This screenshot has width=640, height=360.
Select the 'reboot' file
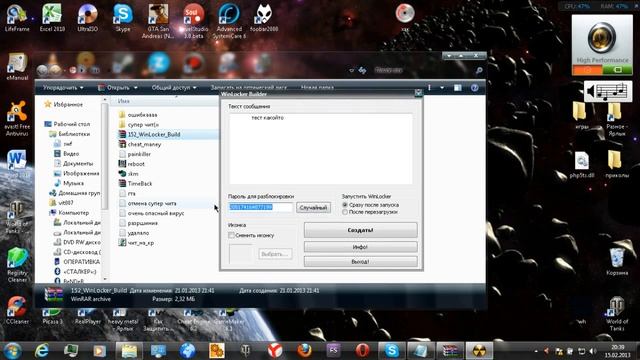click(x=136, y=164)
